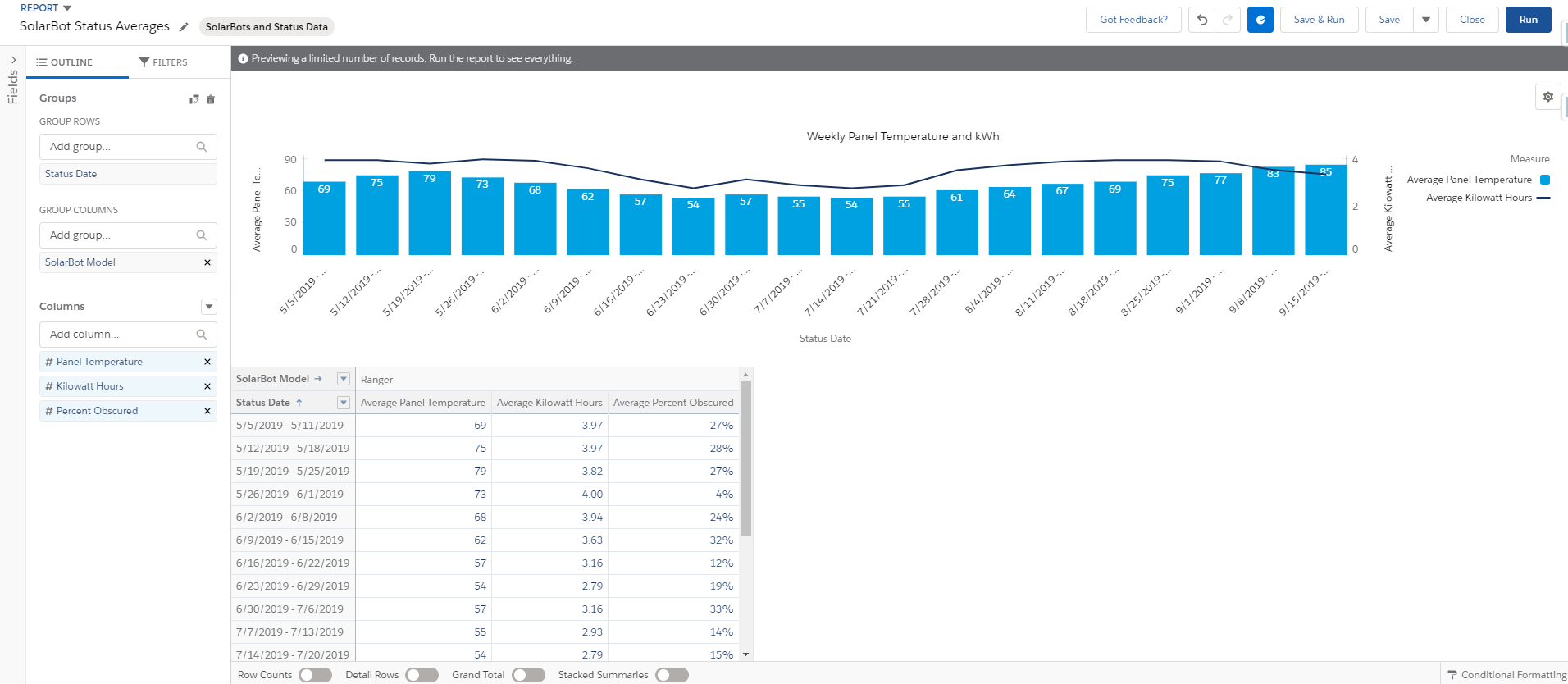Switch to the Outline tab
Screen dimensions: 1568x684
click(65, 62)
